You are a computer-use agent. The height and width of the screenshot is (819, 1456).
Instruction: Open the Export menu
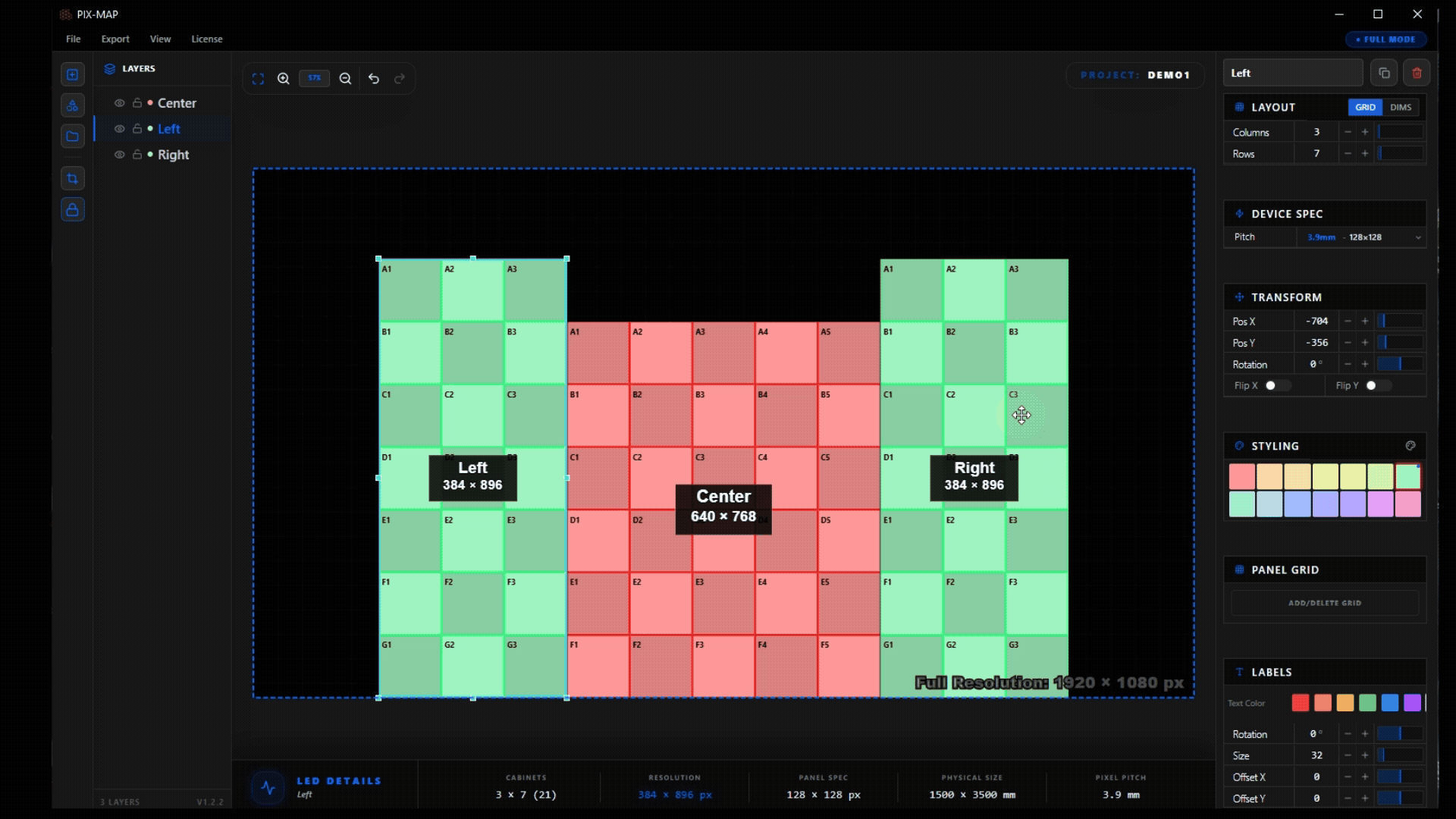pos(115,39)
